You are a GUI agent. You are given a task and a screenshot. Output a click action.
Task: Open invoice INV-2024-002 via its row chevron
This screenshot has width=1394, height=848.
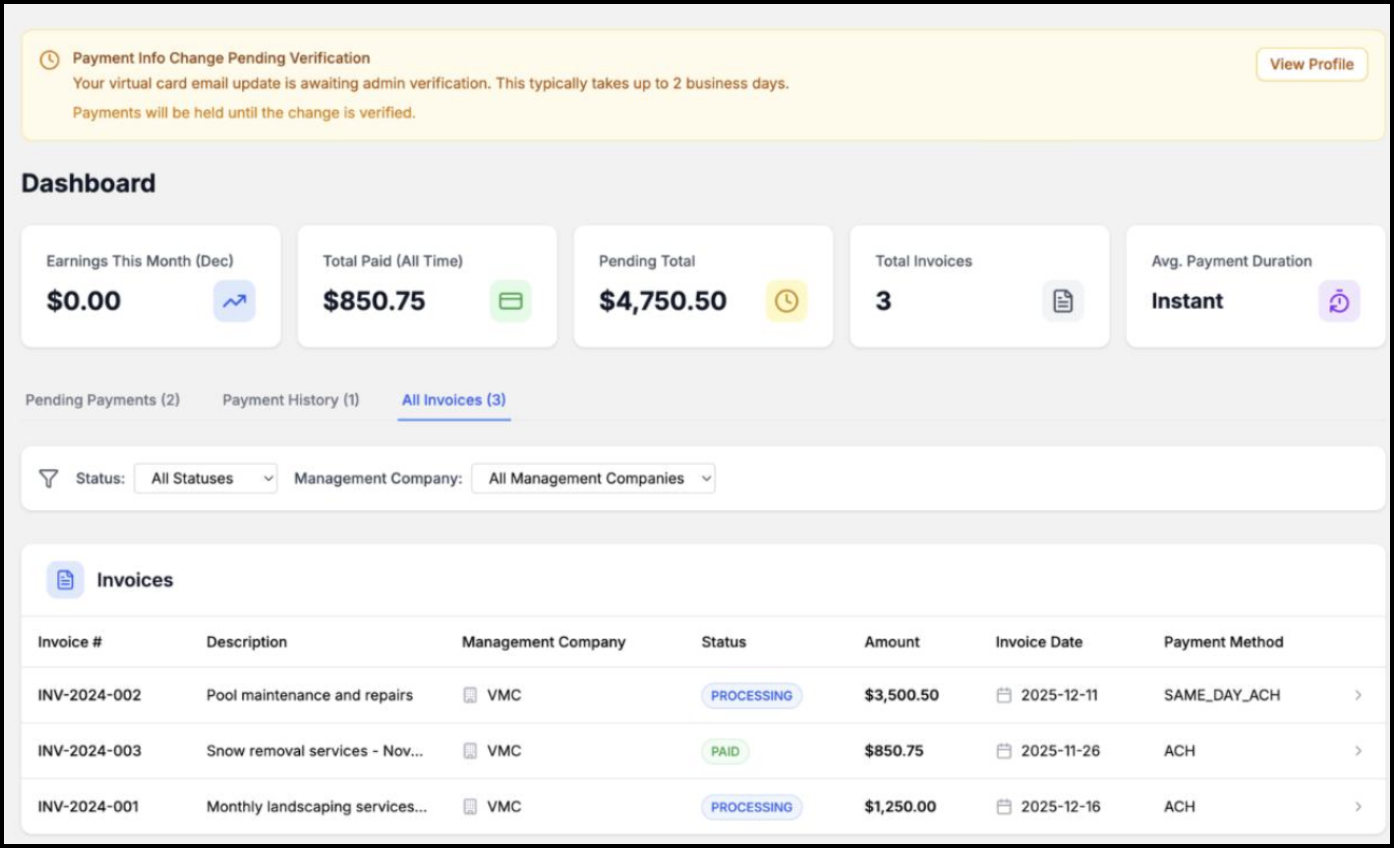pos(1358,695)
